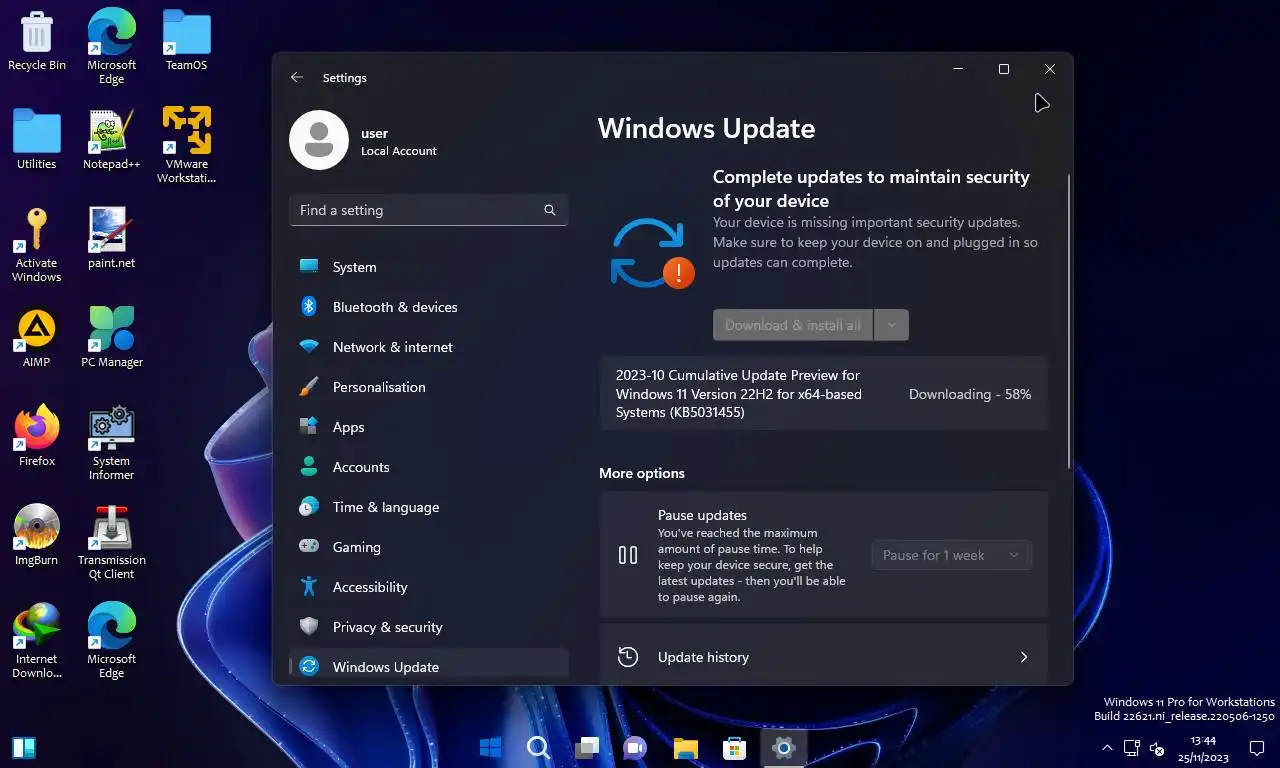Open the Update history row

click(x=823, y=657)
